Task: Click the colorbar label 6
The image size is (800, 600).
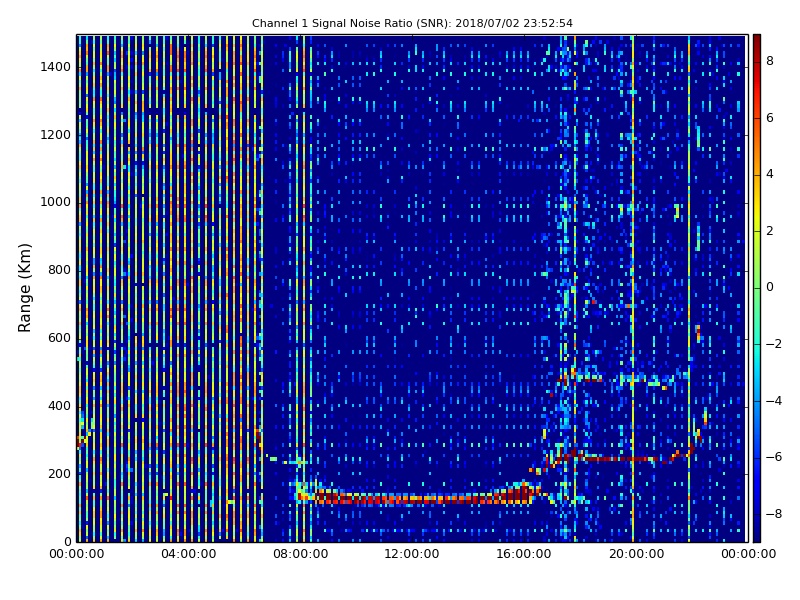Action: (770, 118)
